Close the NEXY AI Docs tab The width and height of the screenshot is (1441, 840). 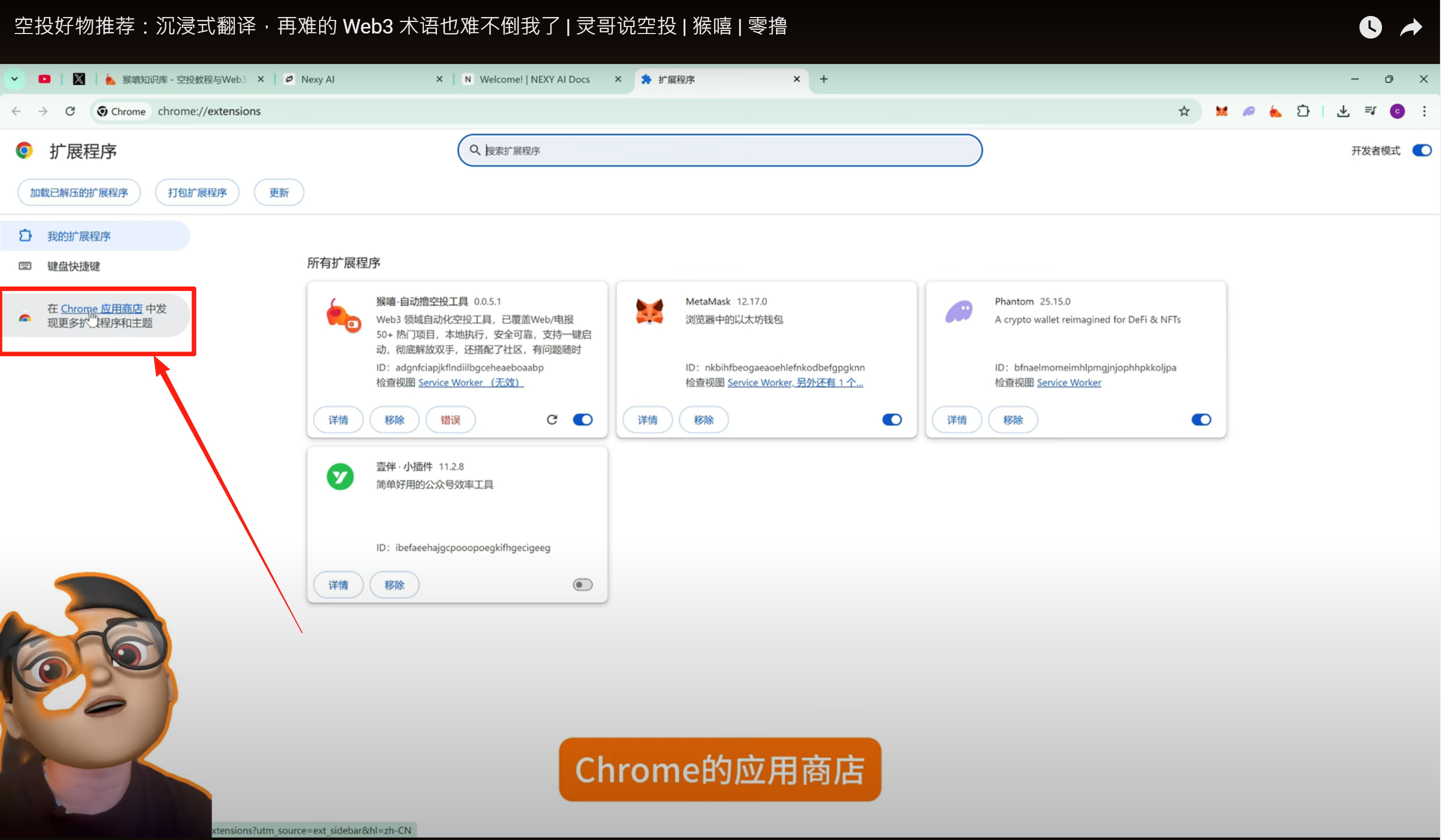tap(617, 79)
